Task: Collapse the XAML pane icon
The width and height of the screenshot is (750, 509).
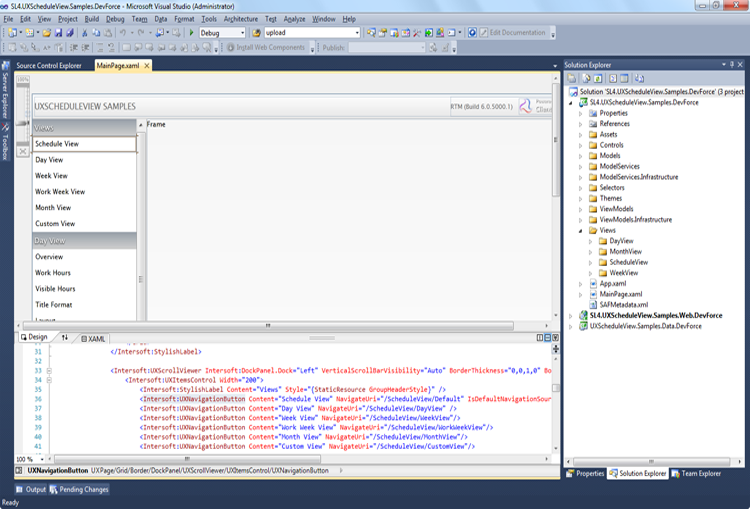Action: point(555,338)
